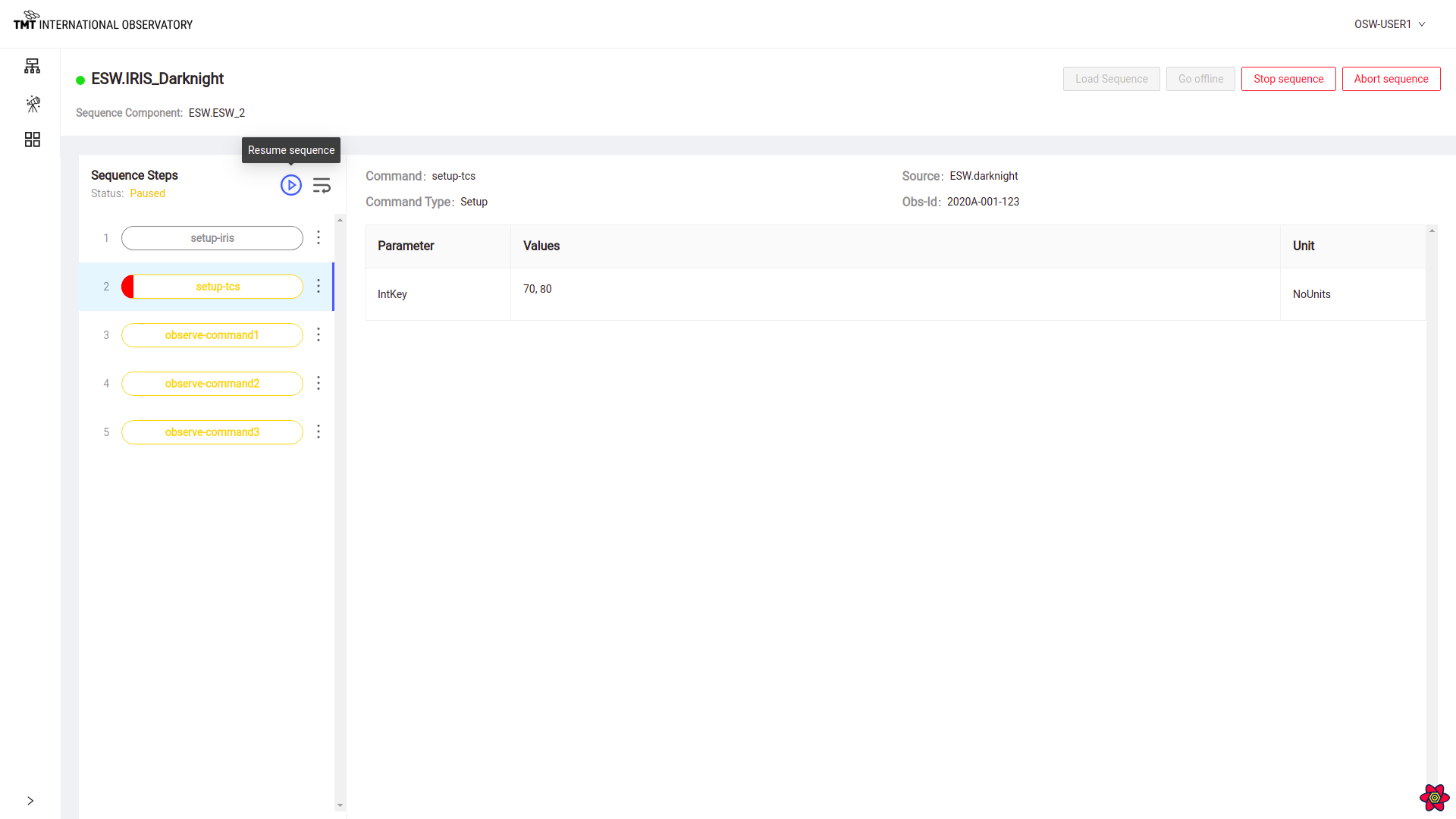1456x819 pixels.
Task: Open the options menu for setup-iris step
Action: click(318, 237)
